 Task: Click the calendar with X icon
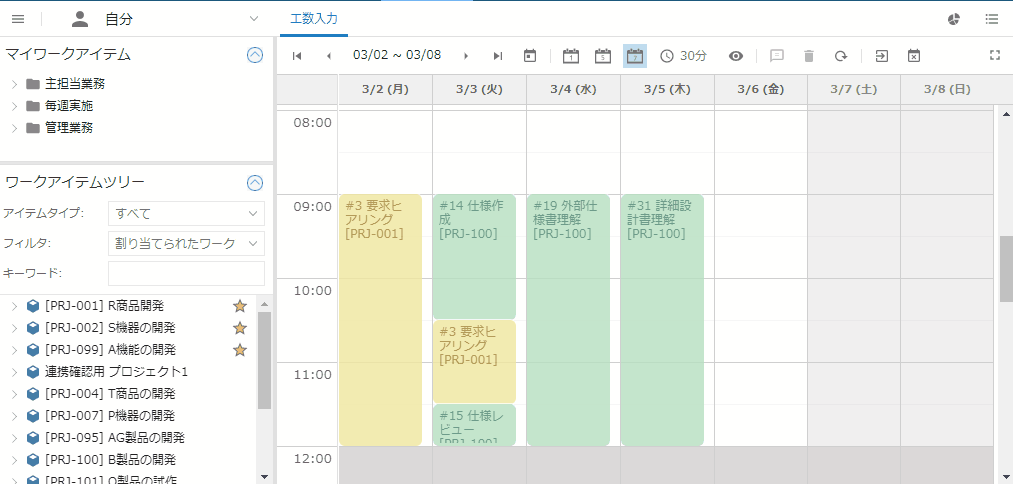[x=914, y=56]
